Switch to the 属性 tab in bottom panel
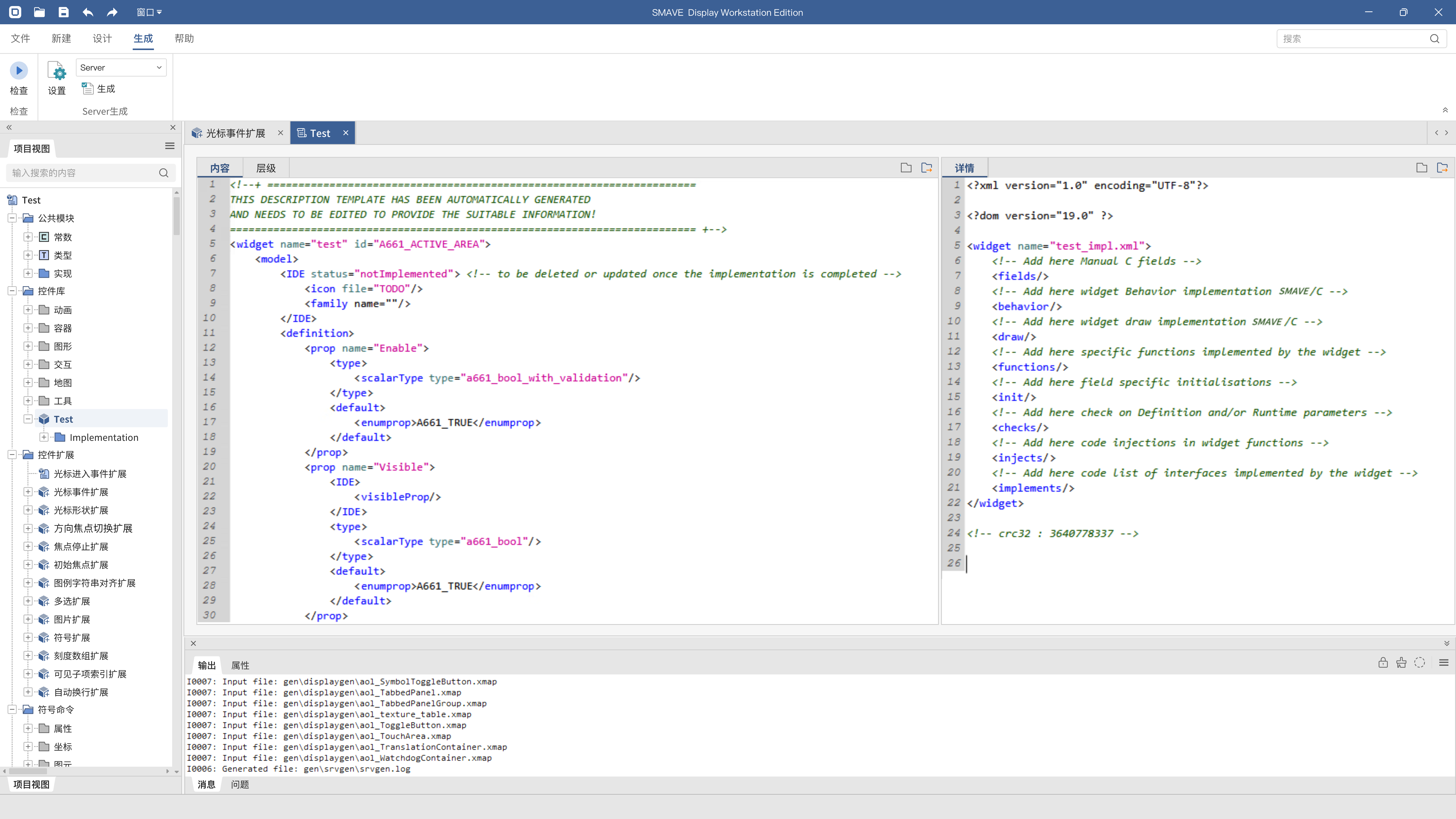The width and height of the screenshot is (1456, 819). pyautogui.click(x=240, y=665)
